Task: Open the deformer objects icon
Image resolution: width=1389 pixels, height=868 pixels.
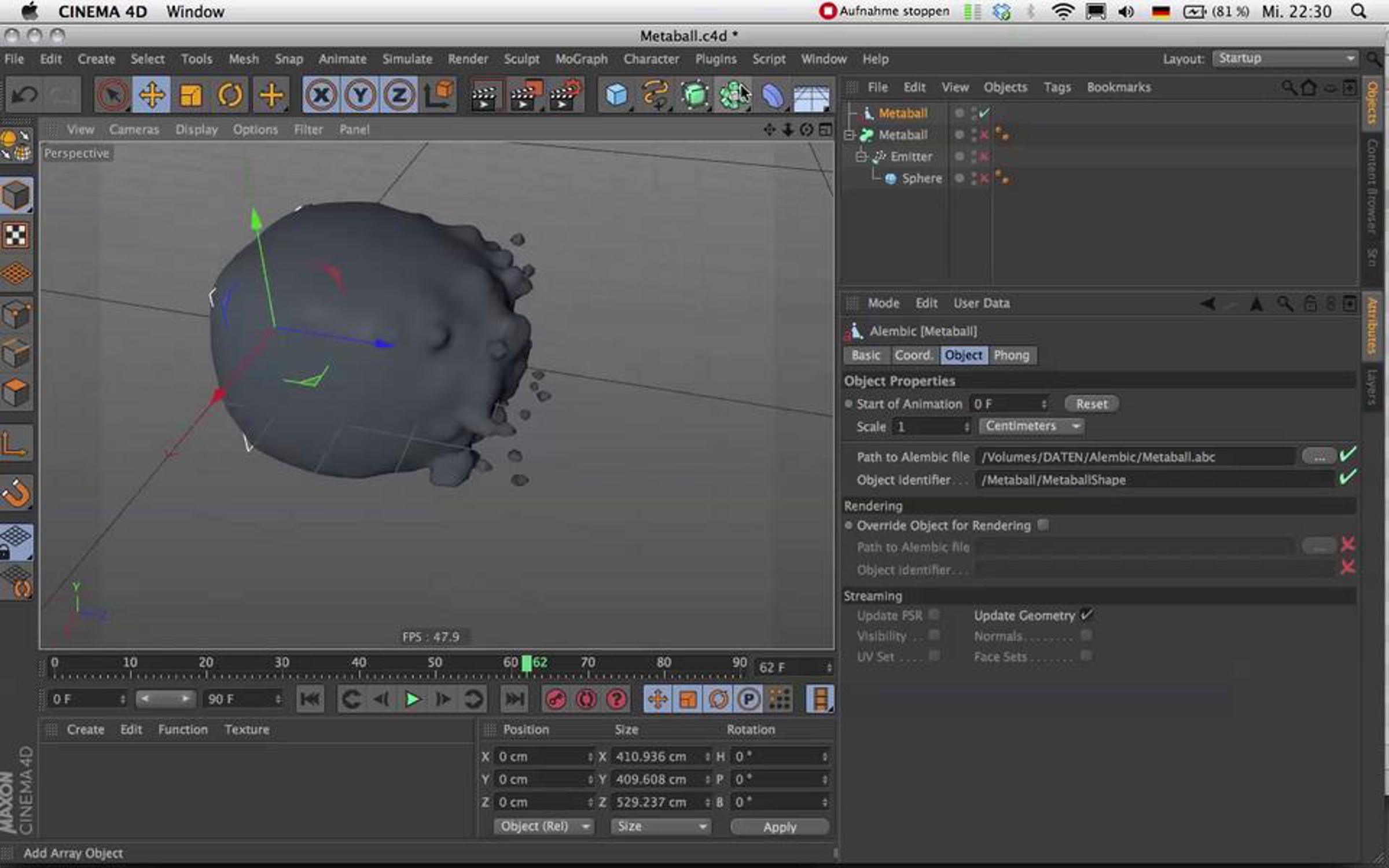Action: click(773, 95)
